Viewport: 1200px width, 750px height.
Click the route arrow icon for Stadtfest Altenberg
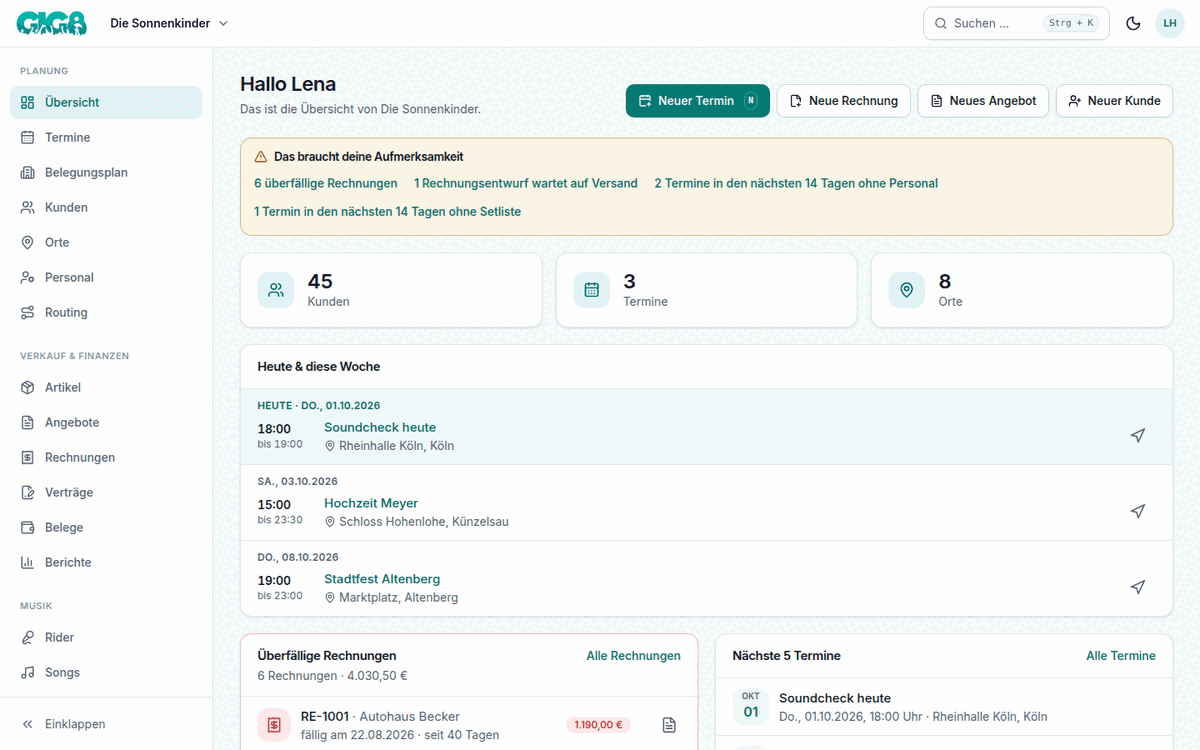(1137, 587)
